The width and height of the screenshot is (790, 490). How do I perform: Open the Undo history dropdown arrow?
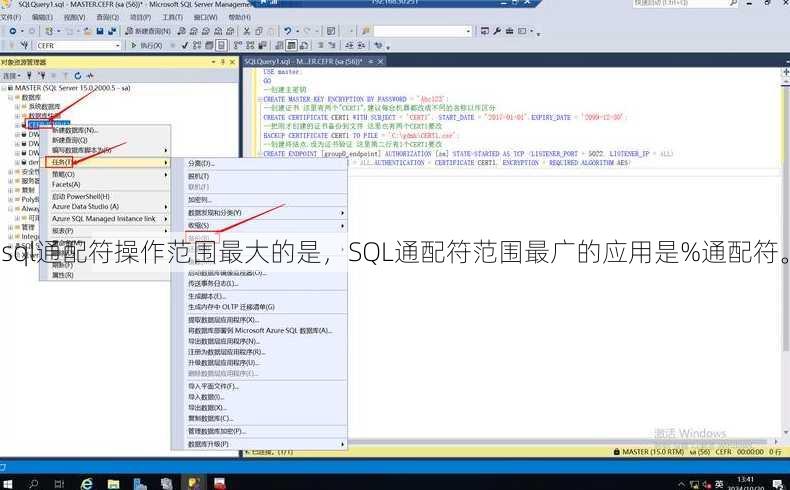pos(298,31)
